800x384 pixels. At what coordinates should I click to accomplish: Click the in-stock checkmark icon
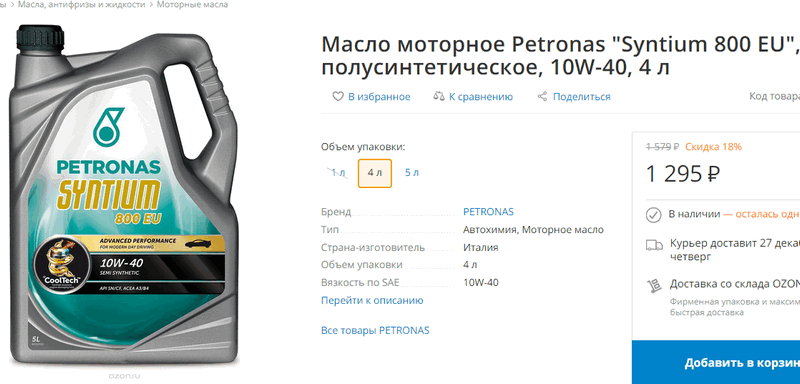(654, 215)
